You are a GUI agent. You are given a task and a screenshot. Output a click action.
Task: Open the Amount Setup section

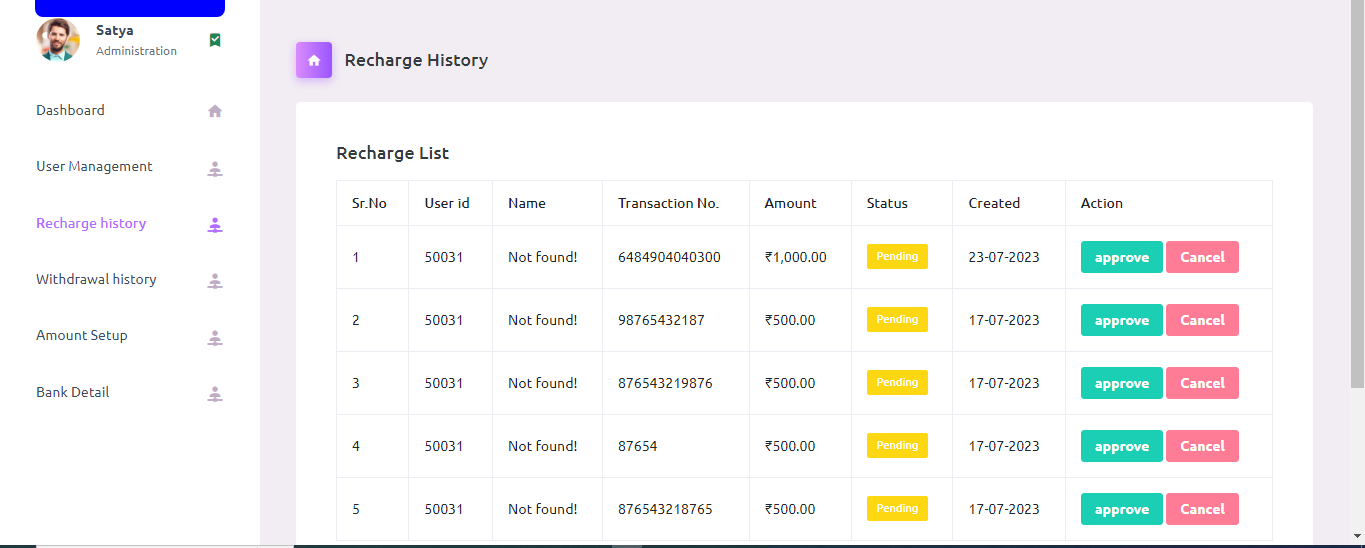click(82, 335)
